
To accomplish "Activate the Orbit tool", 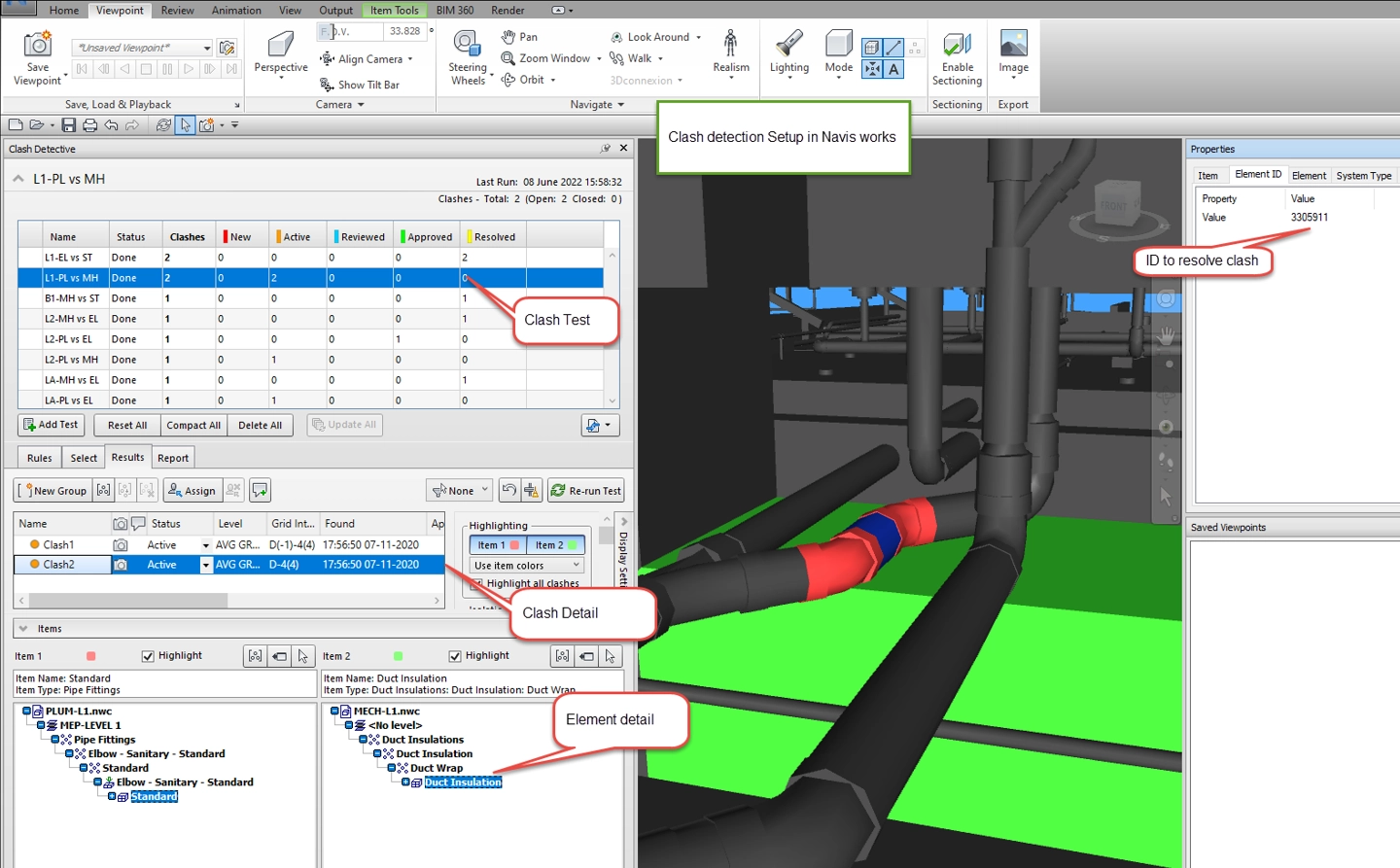I will [508, 80].
